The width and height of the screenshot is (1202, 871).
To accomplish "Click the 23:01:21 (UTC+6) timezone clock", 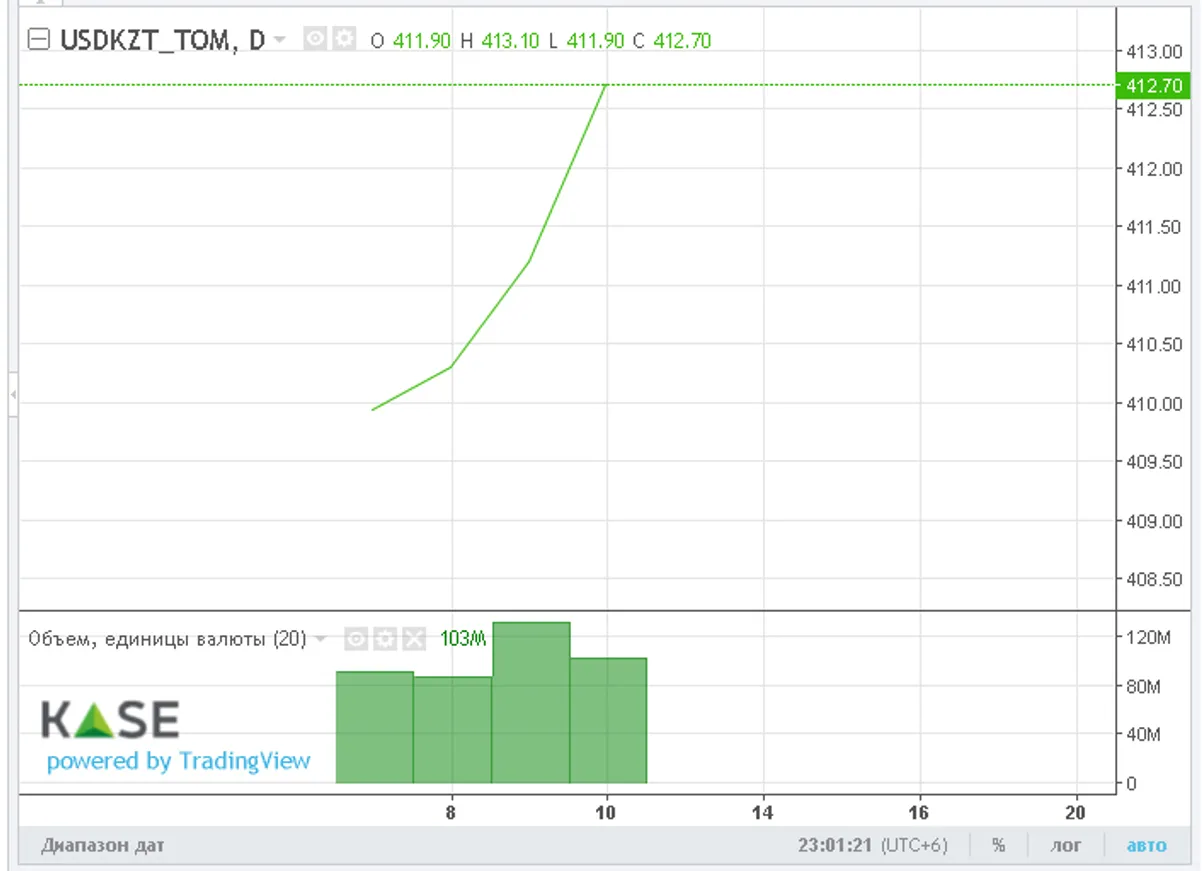I will pos(872,845).
